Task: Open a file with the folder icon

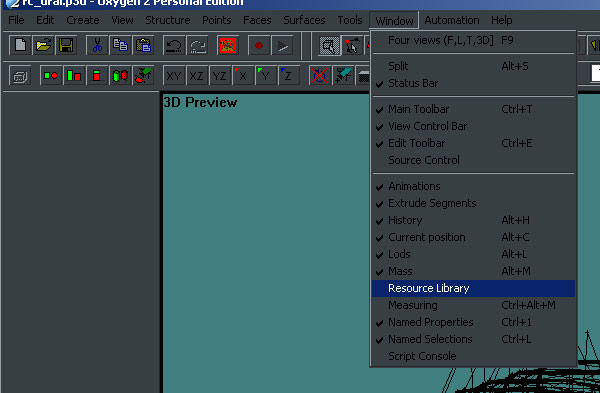Action: click(43, 46)
